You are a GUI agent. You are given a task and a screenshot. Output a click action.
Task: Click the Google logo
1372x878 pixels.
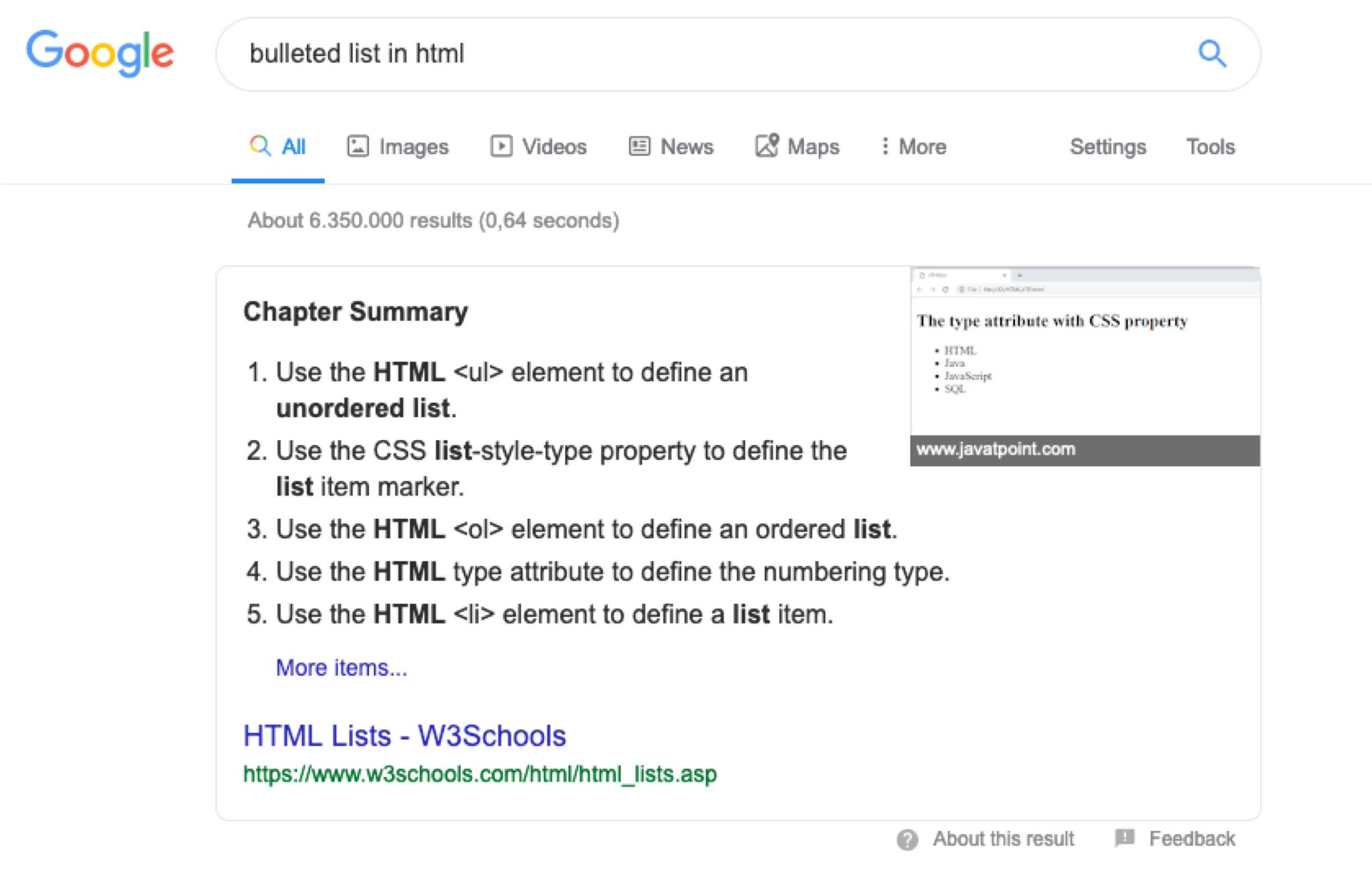tap(100, 52)
